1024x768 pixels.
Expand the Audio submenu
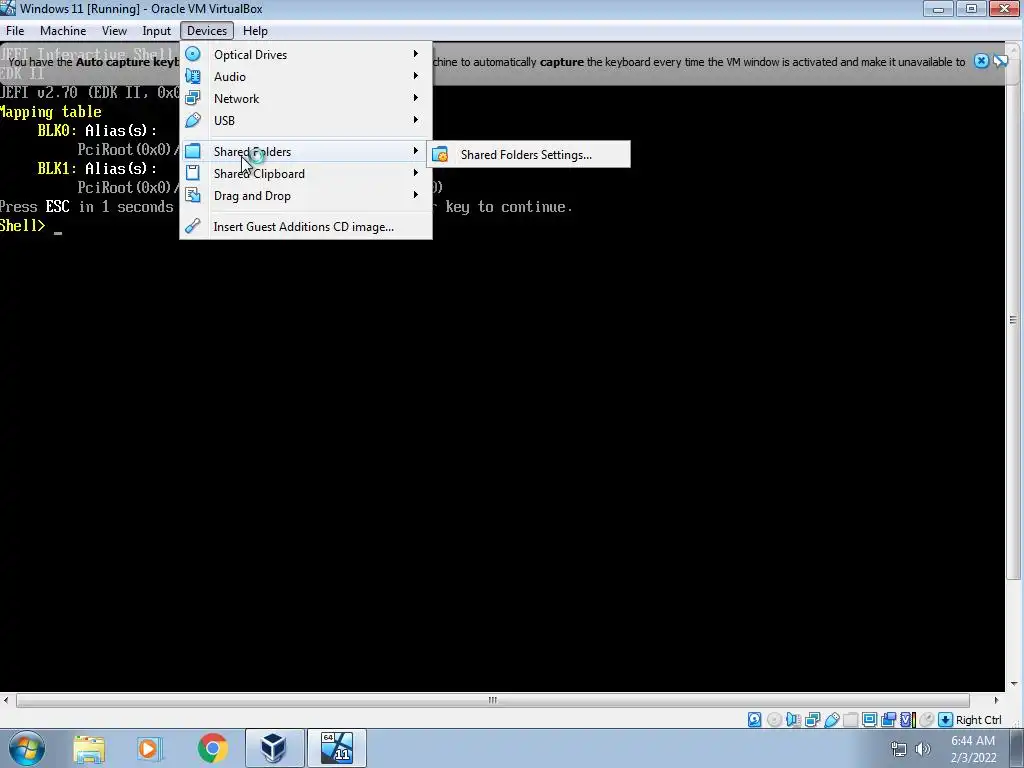[x=306, y=76]
